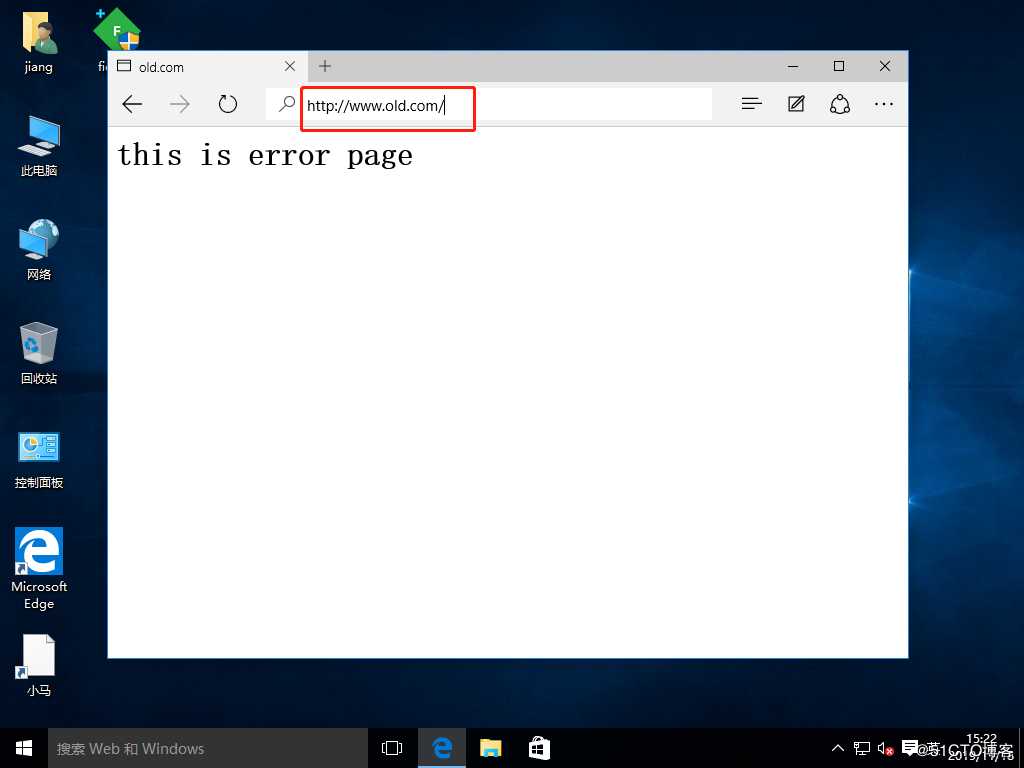The image size is (1024, 768).
Task: Select the 控制面板 control panel icon
Action: (39, 460)
